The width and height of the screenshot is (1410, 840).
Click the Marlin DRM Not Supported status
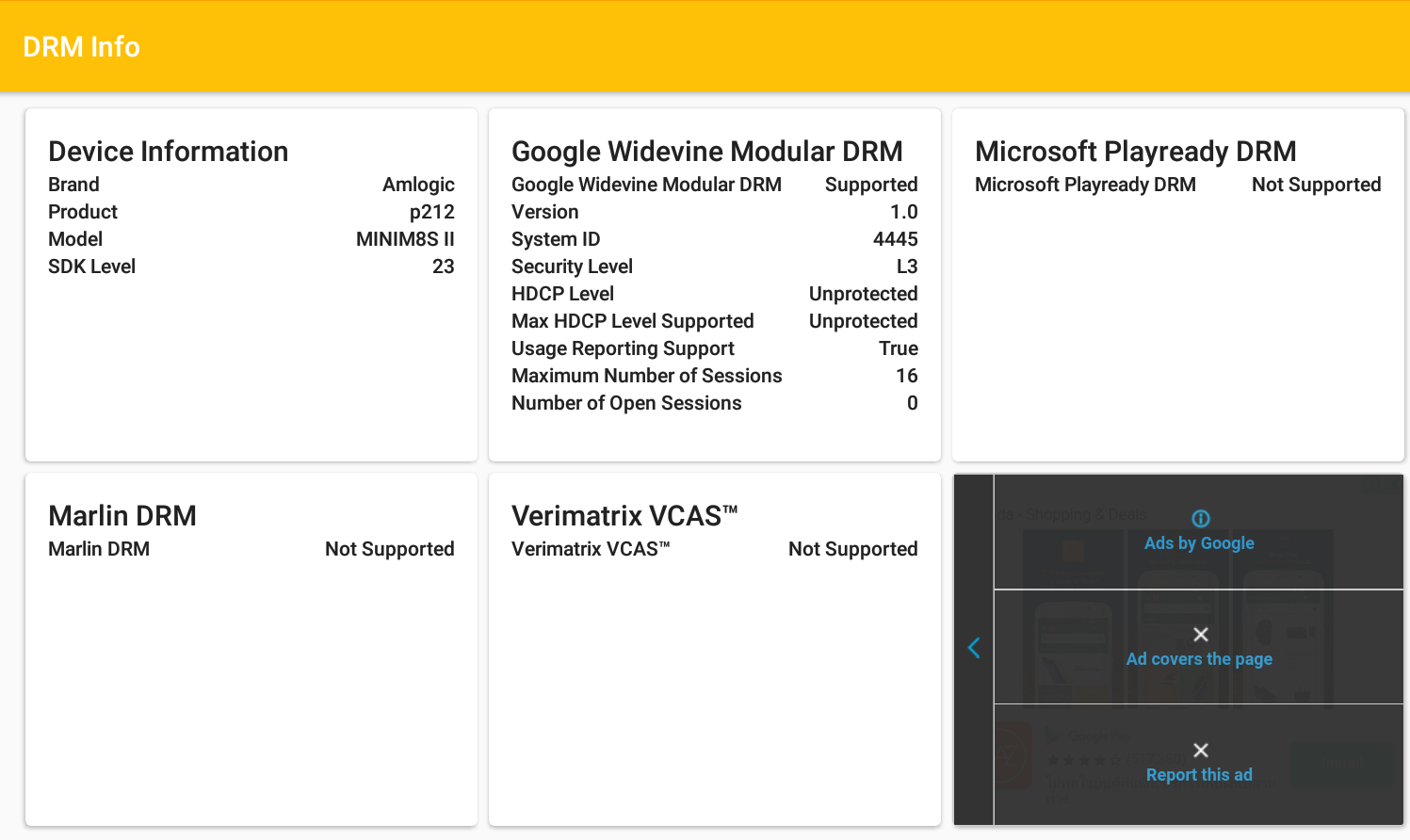pos(390,549)
